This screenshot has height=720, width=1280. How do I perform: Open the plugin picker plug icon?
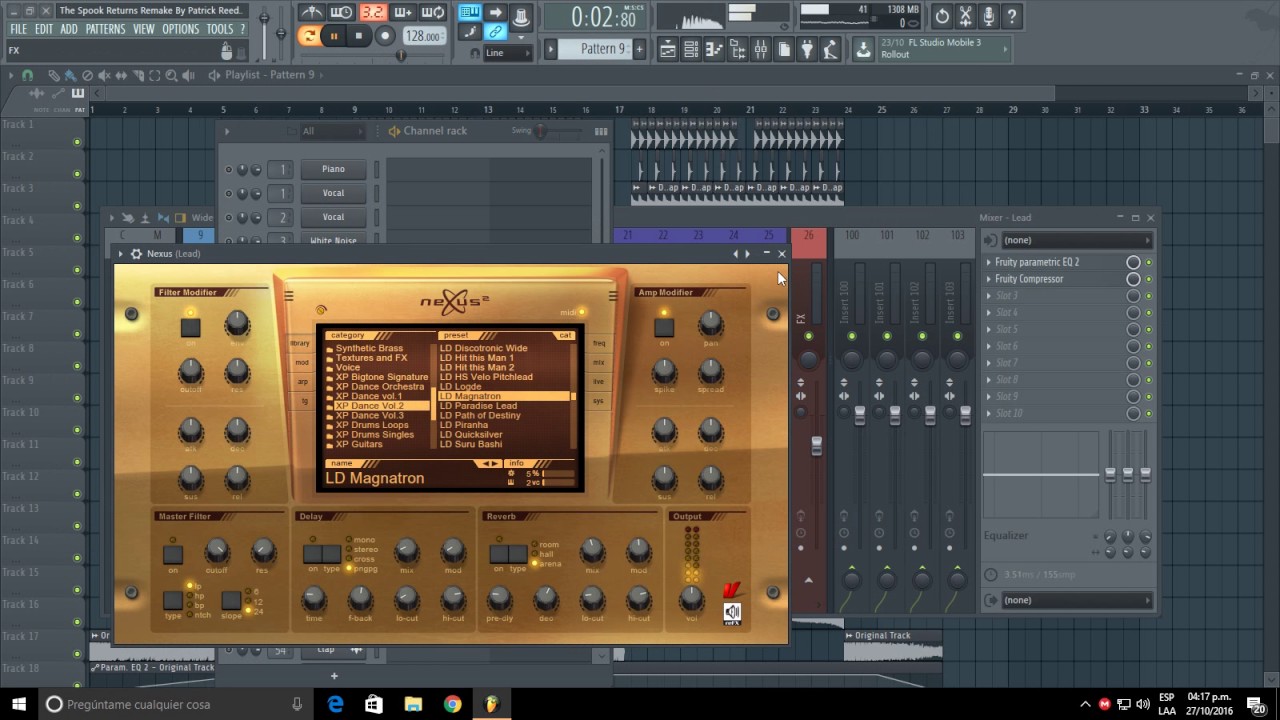[x=807, y=49]
